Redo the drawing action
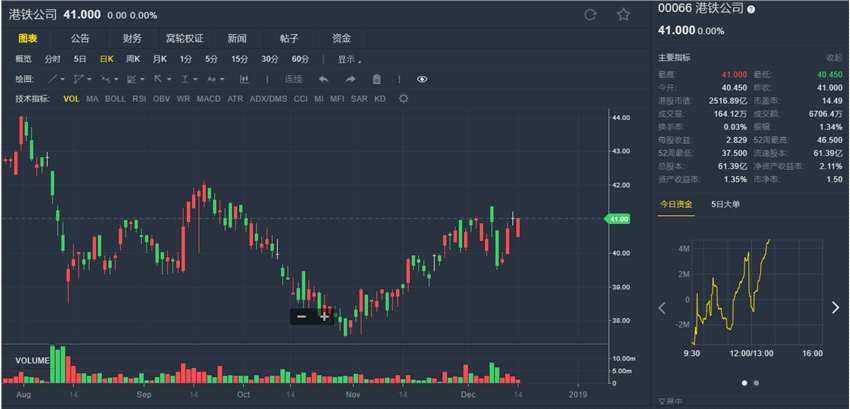Screen dimensions: 850x409 pos(350,79)
